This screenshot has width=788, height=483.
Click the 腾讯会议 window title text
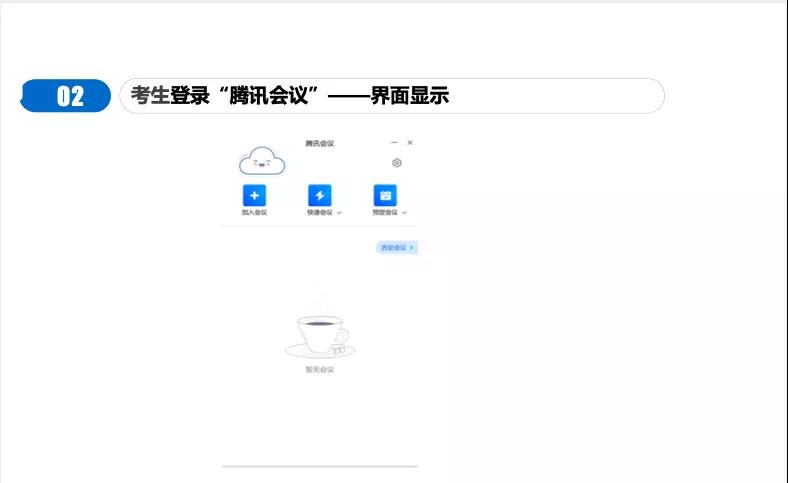tap(319, 144)
